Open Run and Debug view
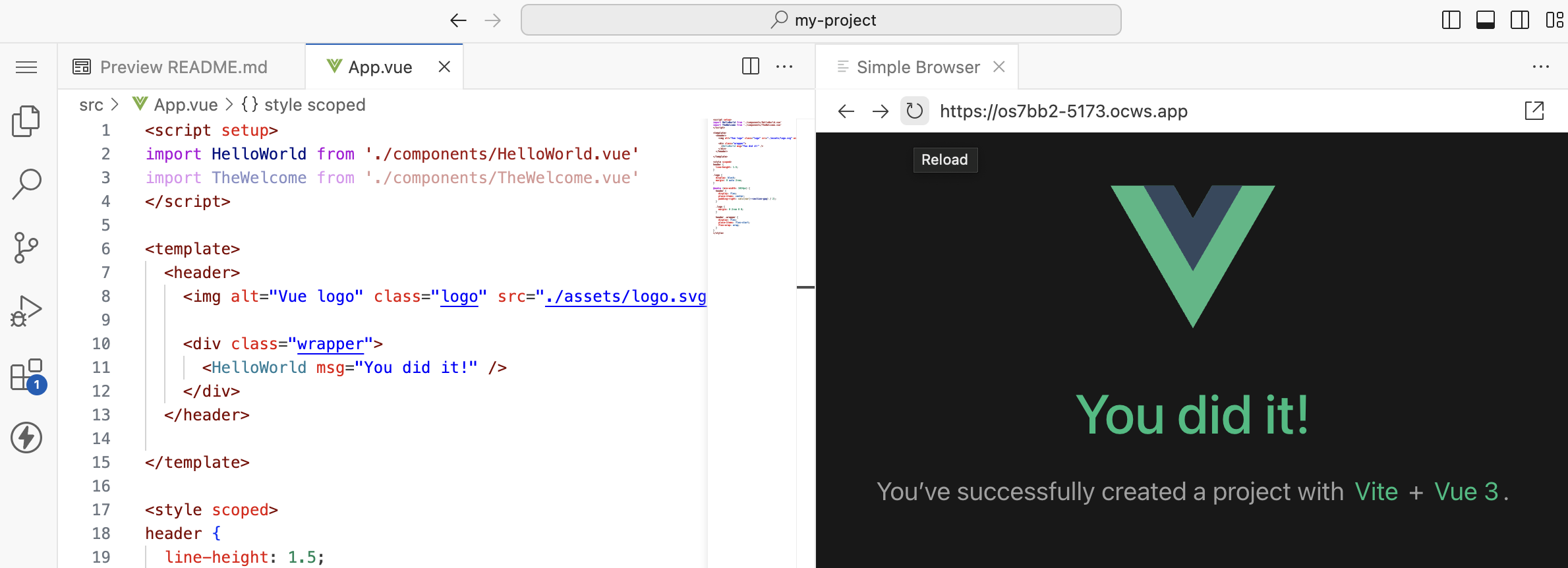The image size is (1568, 568). (x=26, y=311)
